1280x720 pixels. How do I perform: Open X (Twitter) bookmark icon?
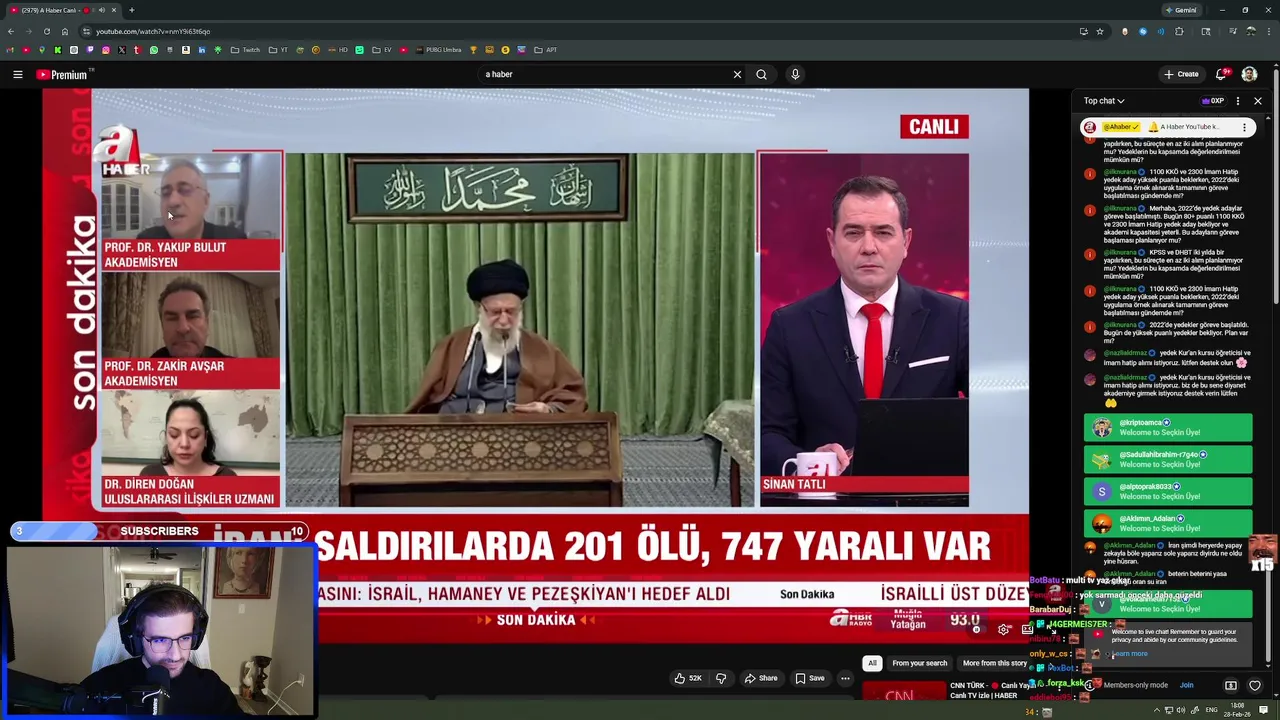coord(122,49)
